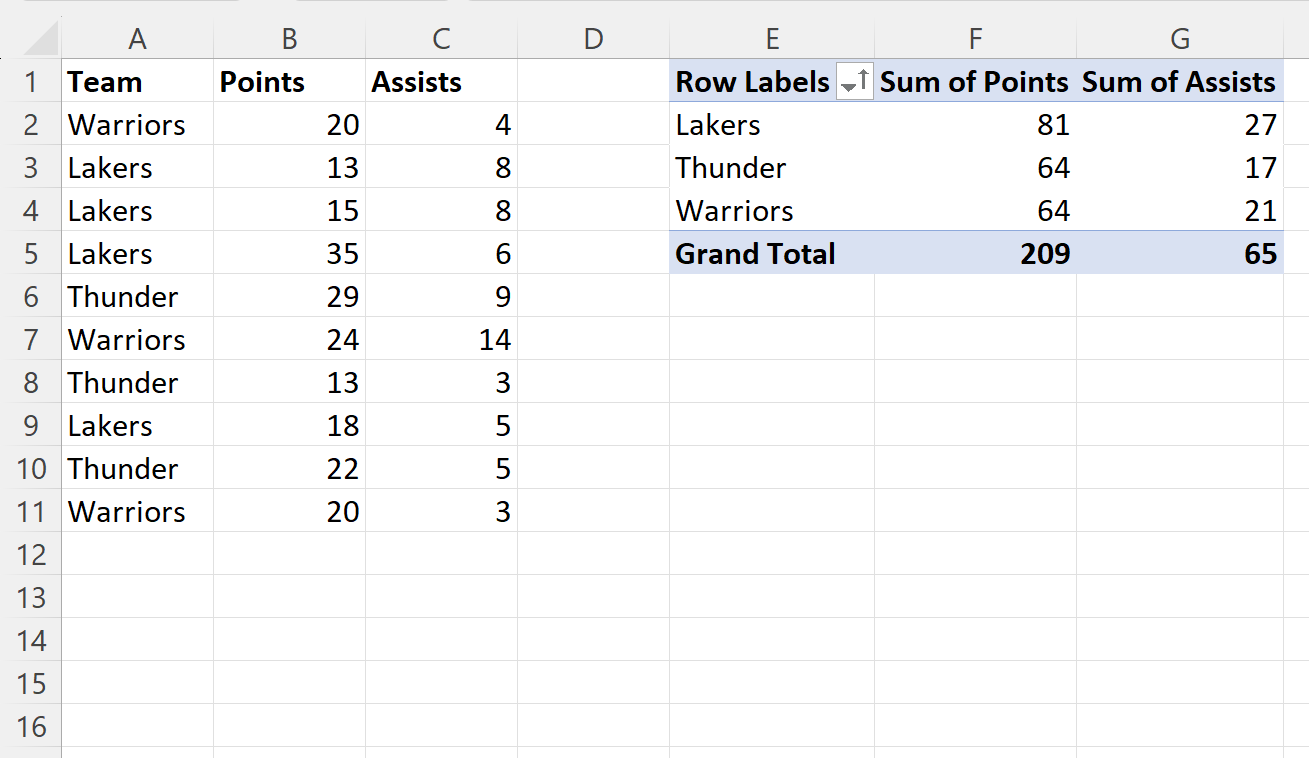Click the Points value 29
This screenshot has width=1309, height=758.
289,297
